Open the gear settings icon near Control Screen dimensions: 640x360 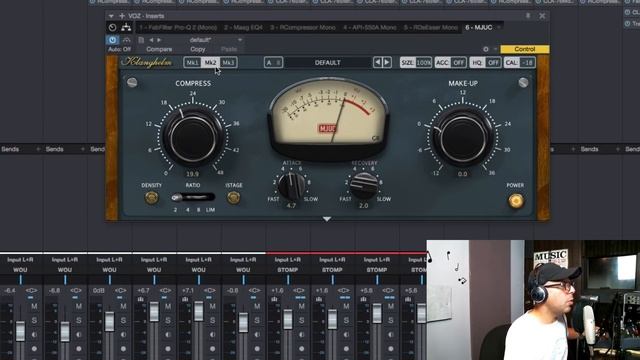[x=486, y=49]
